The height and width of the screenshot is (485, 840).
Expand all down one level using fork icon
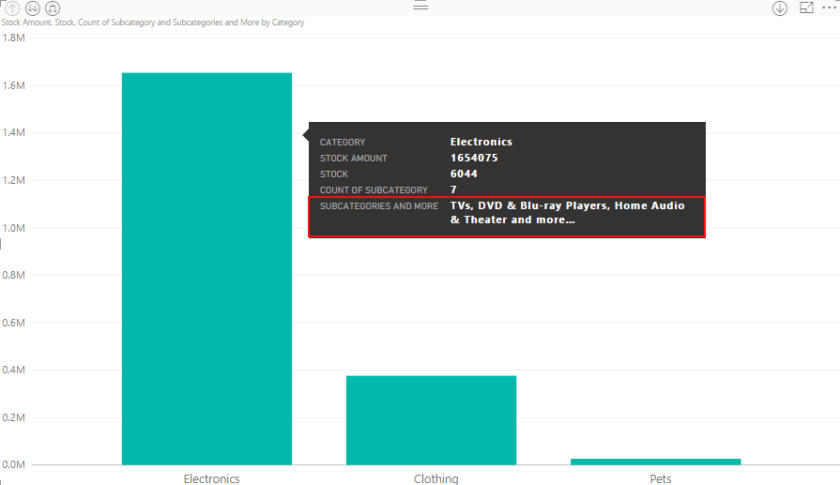click(52, 7)
